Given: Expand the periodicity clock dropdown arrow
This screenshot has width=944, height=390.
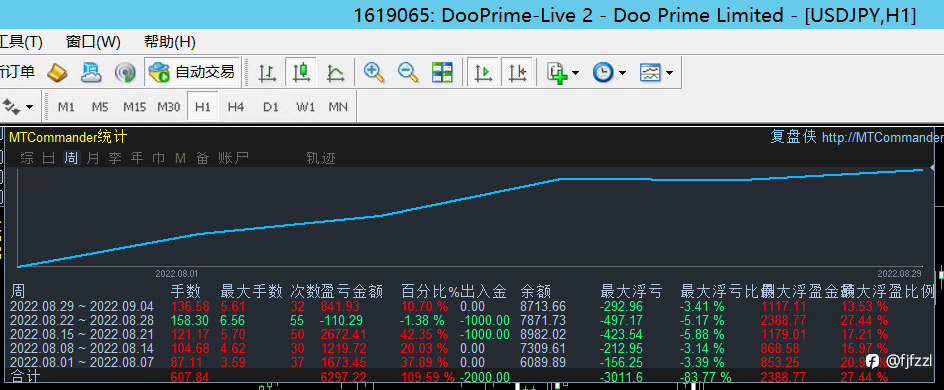Looking at the screenshot, I should point(622,73).
